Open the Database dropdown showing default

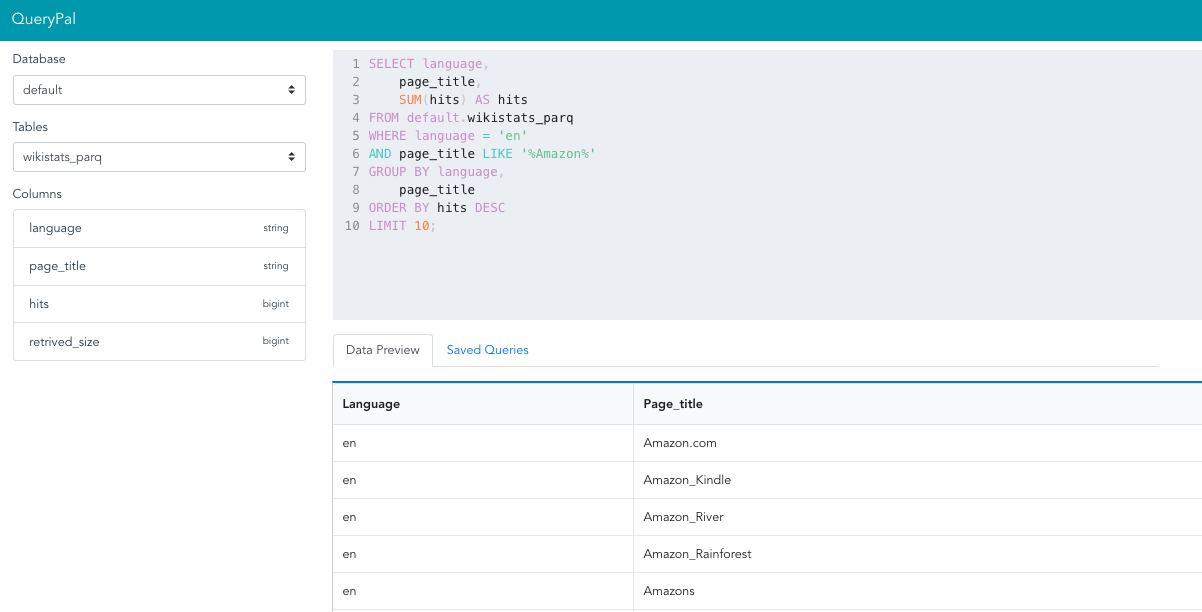point(159,90)
